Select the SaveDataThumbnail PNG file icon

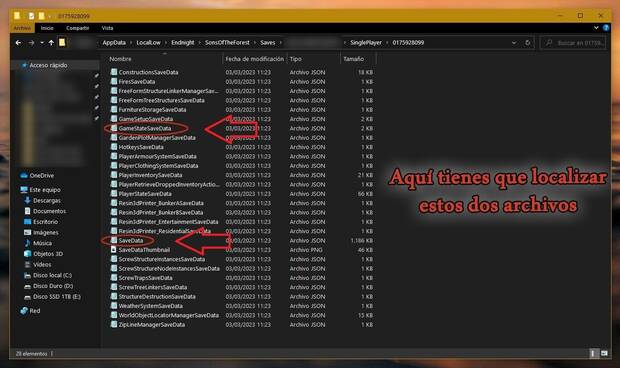[114, 250]
